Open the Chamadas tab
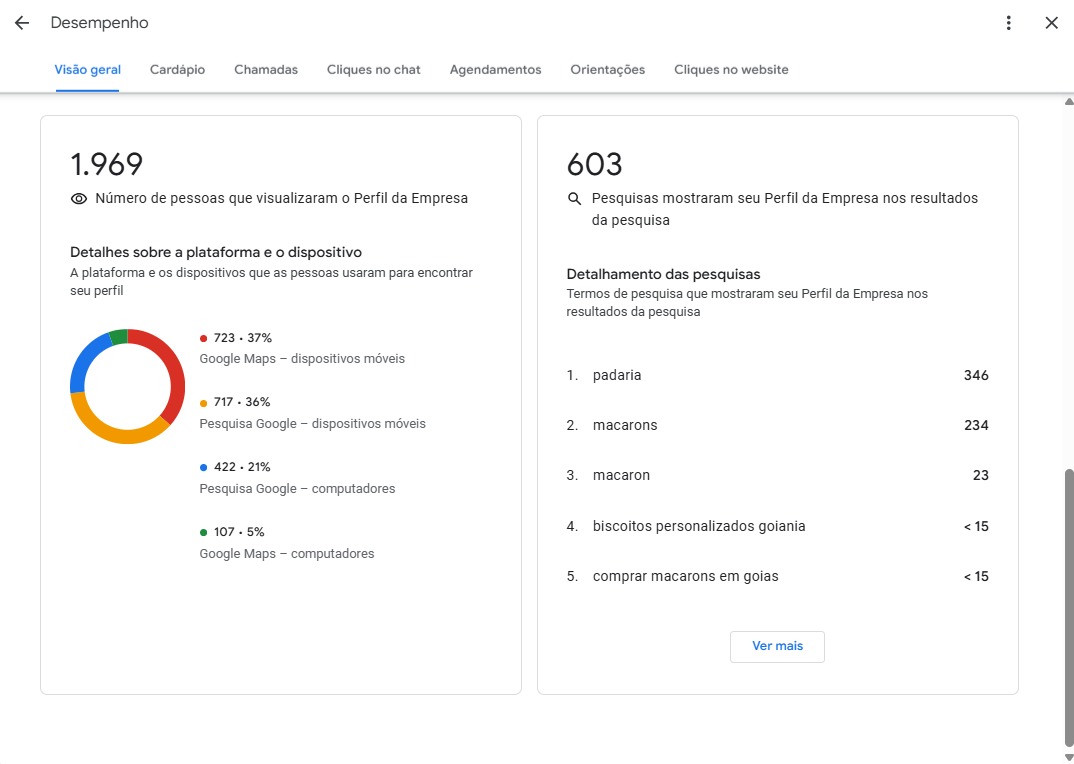 (x=266, y=70)
